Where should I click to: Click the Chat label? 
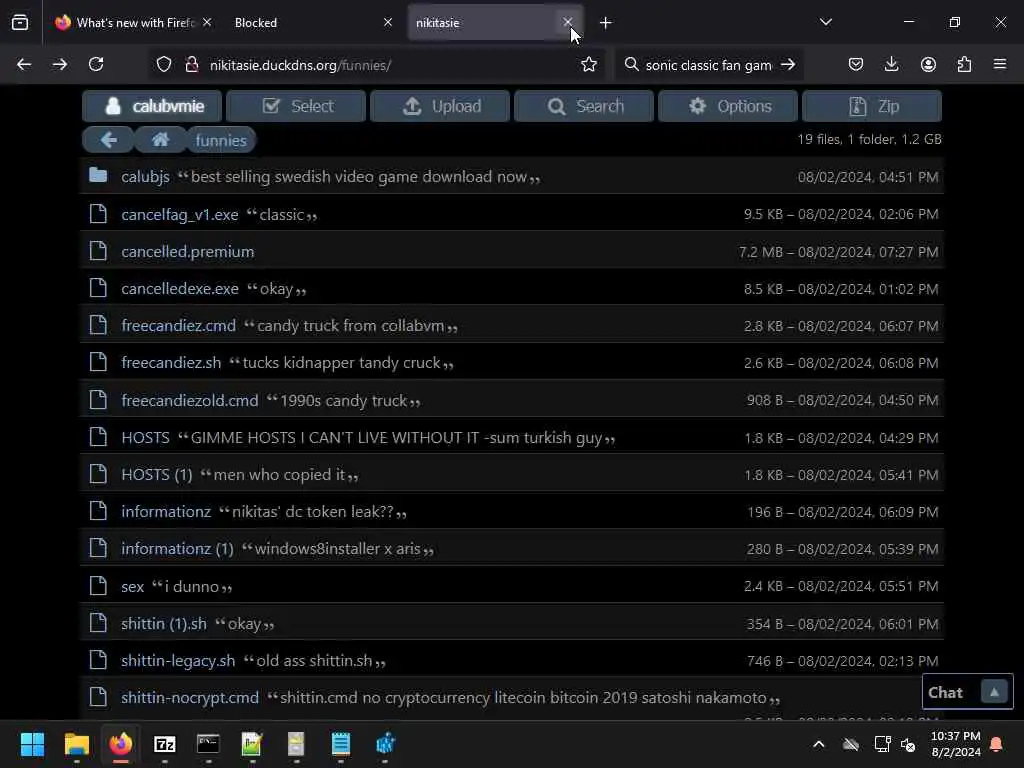click(x=945, y=692)
